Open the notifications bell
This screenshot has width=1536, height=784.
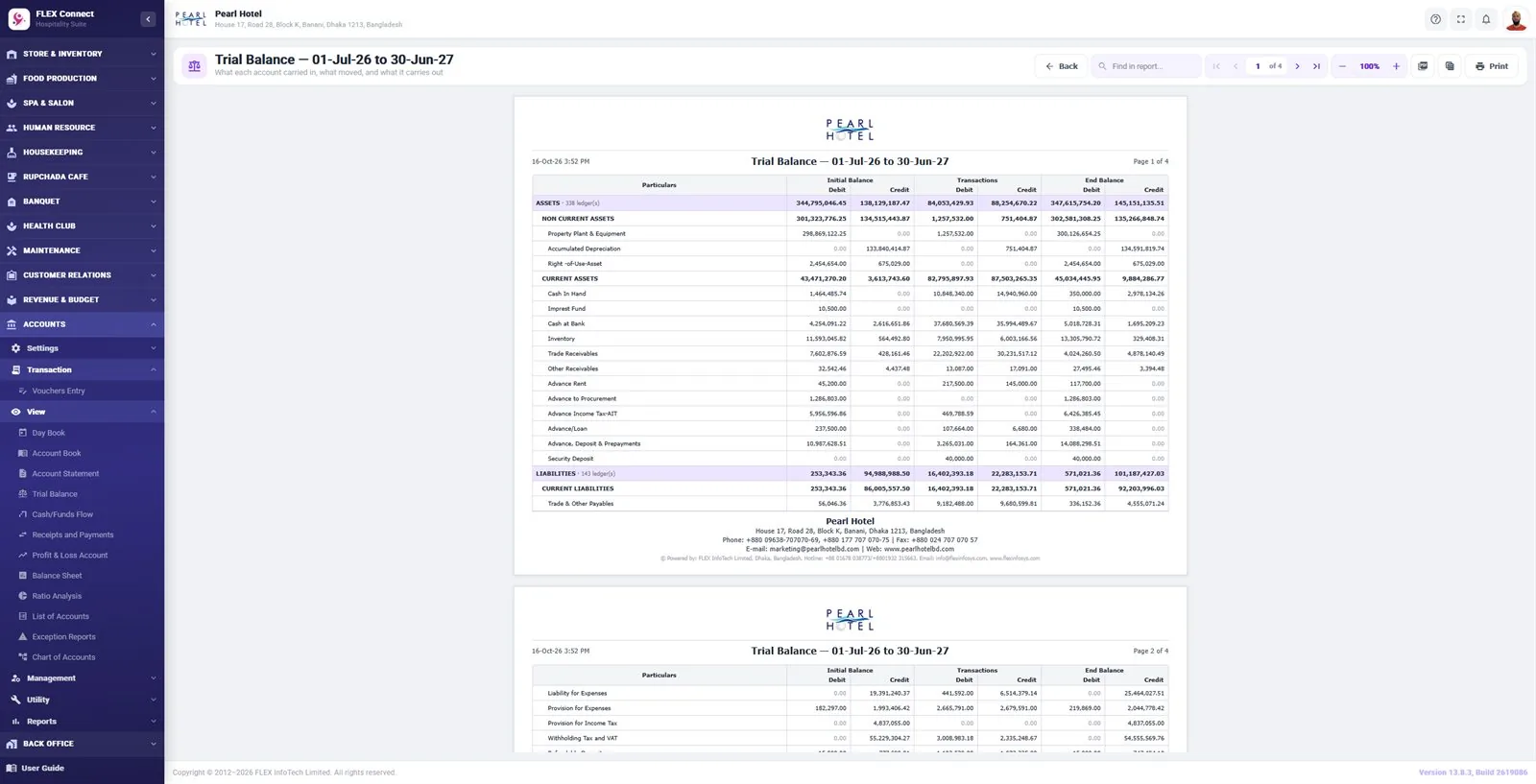coord(1486,19)
